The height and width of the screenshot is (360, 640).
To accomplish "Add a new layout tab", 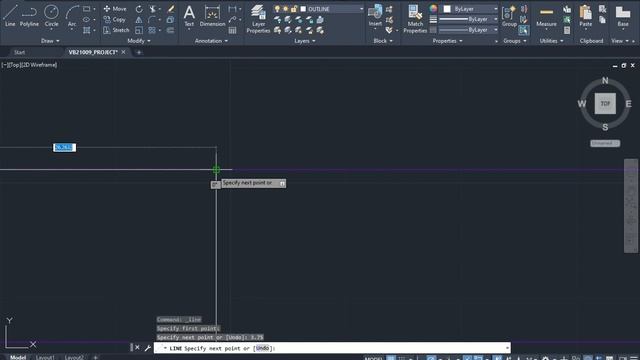I will 96,358.
